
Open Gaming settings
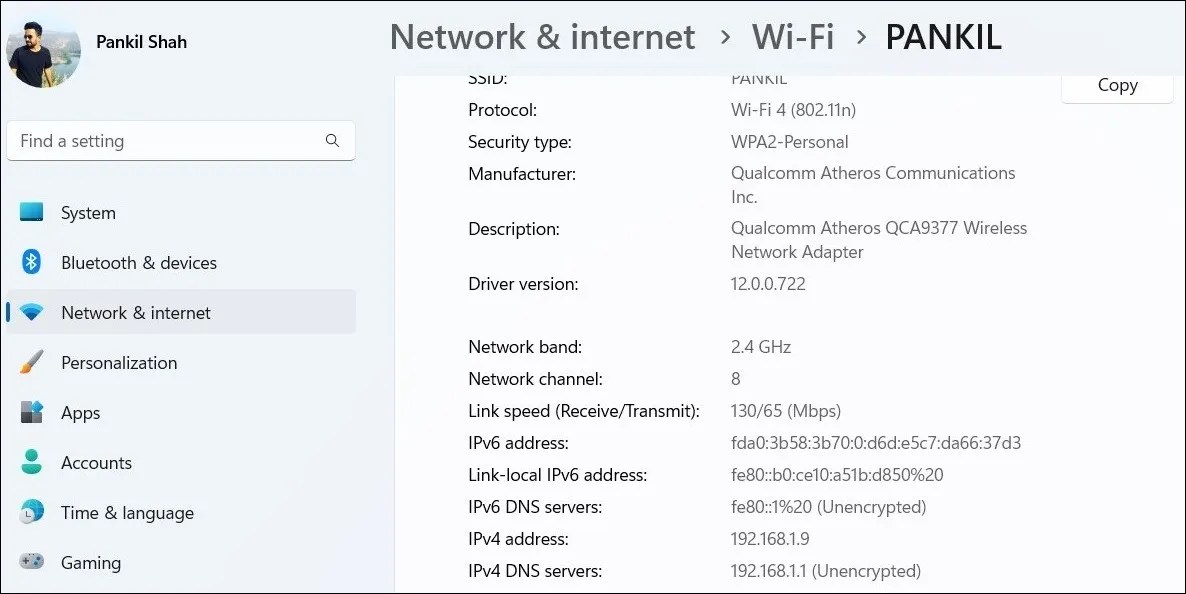click(91, 562)
